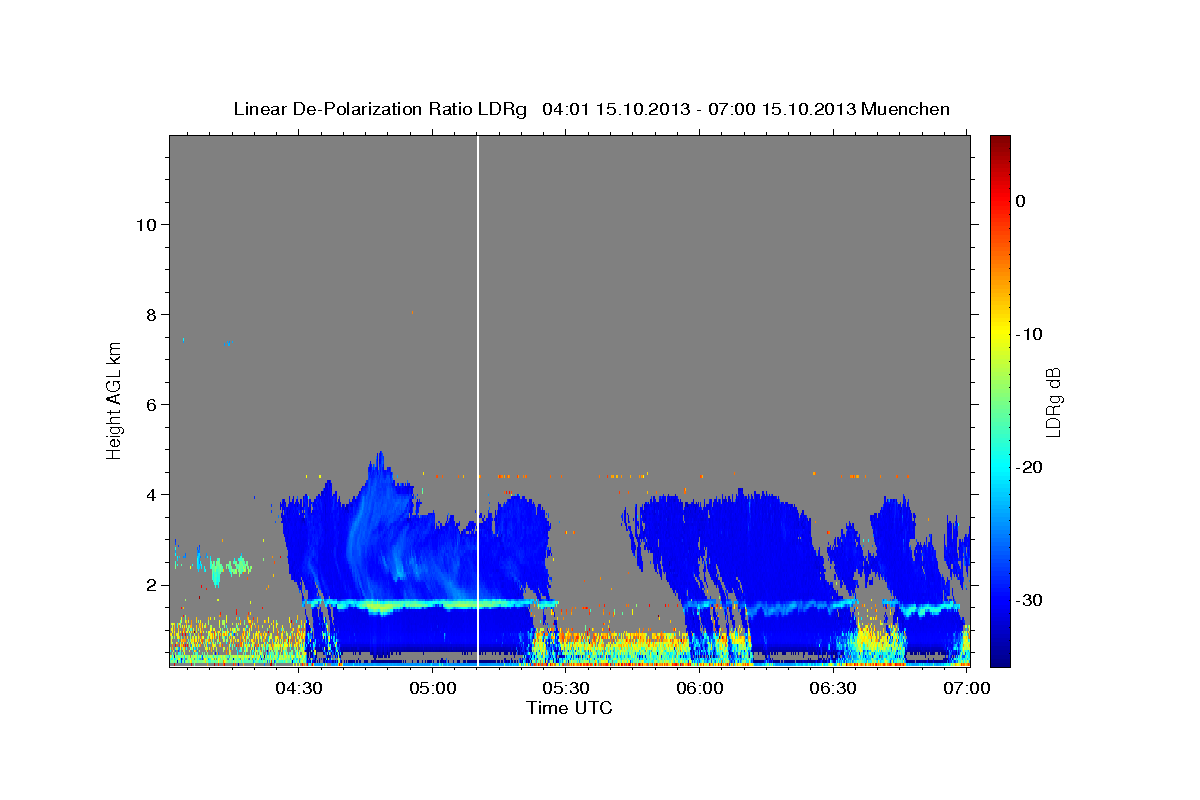Click the 06:30 time tick label
Screen dimensions: 1200x800
tap(834, 688)
